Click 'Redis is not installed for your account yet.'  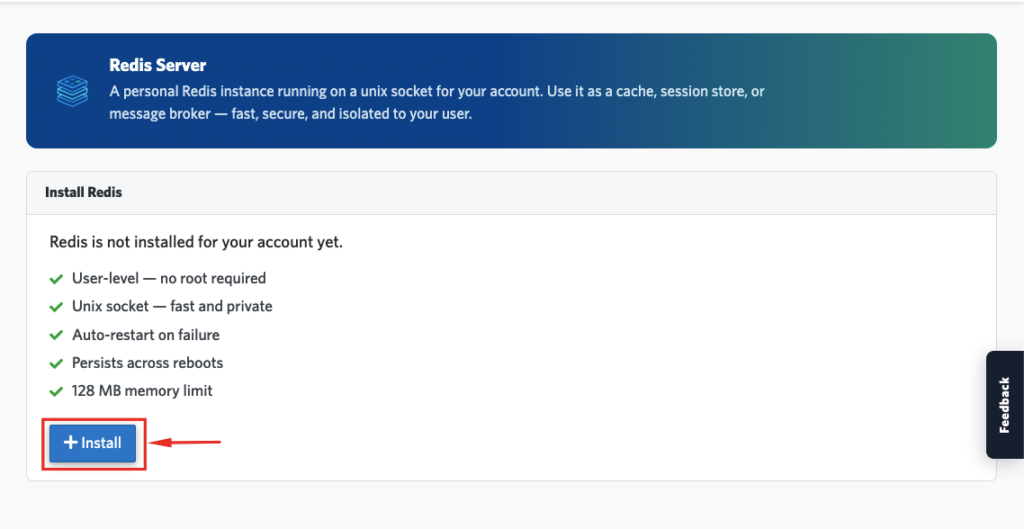(196, 242)
